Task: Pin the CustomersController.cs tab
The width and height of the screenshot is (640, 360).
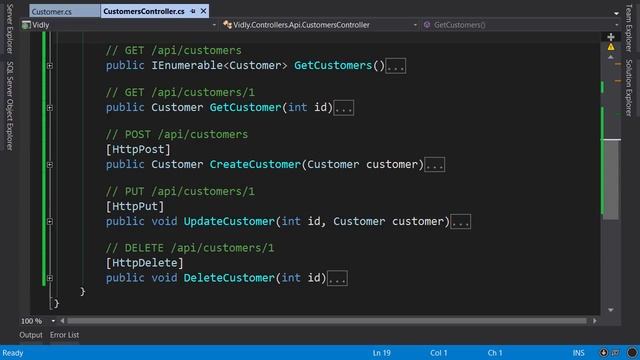Action: [193, 11]
